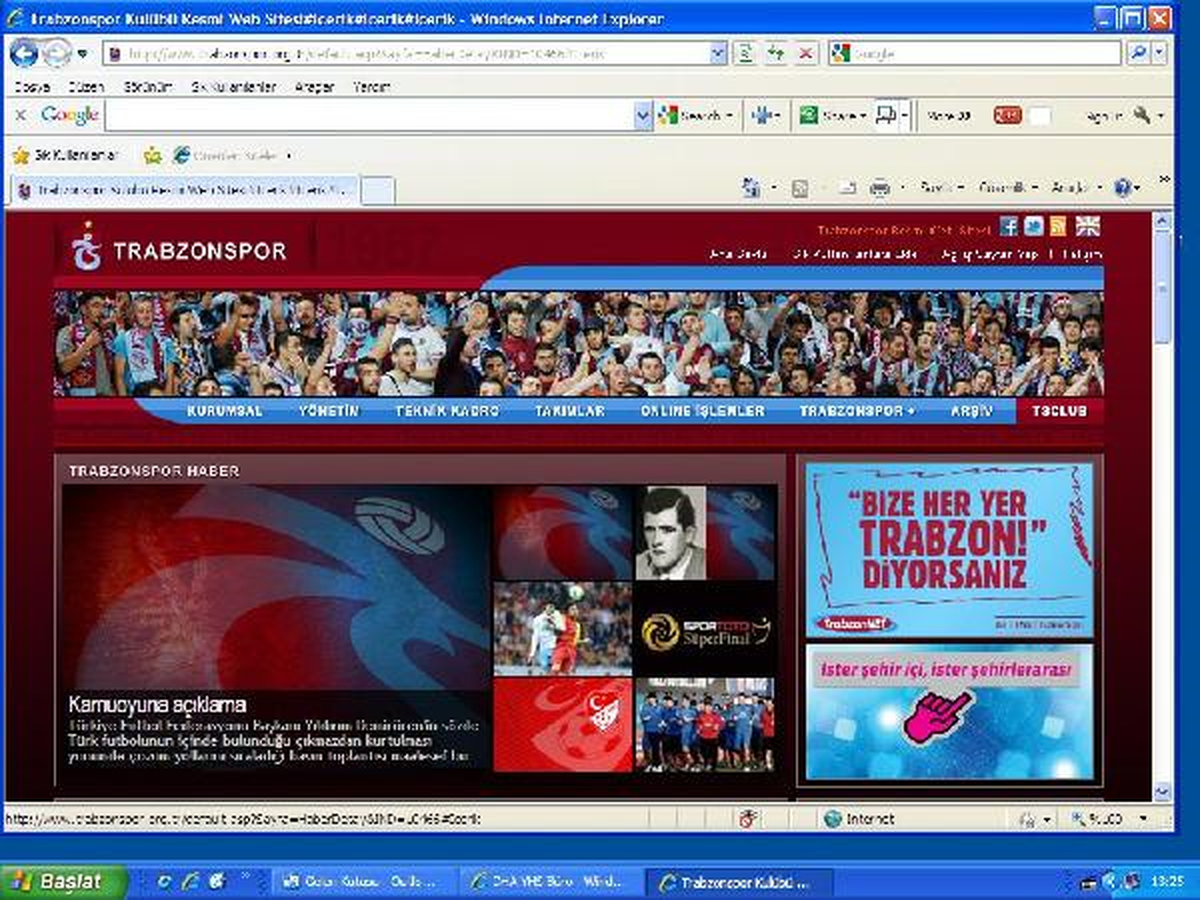Click the British flag language icon

click(x=1087, y=226)
